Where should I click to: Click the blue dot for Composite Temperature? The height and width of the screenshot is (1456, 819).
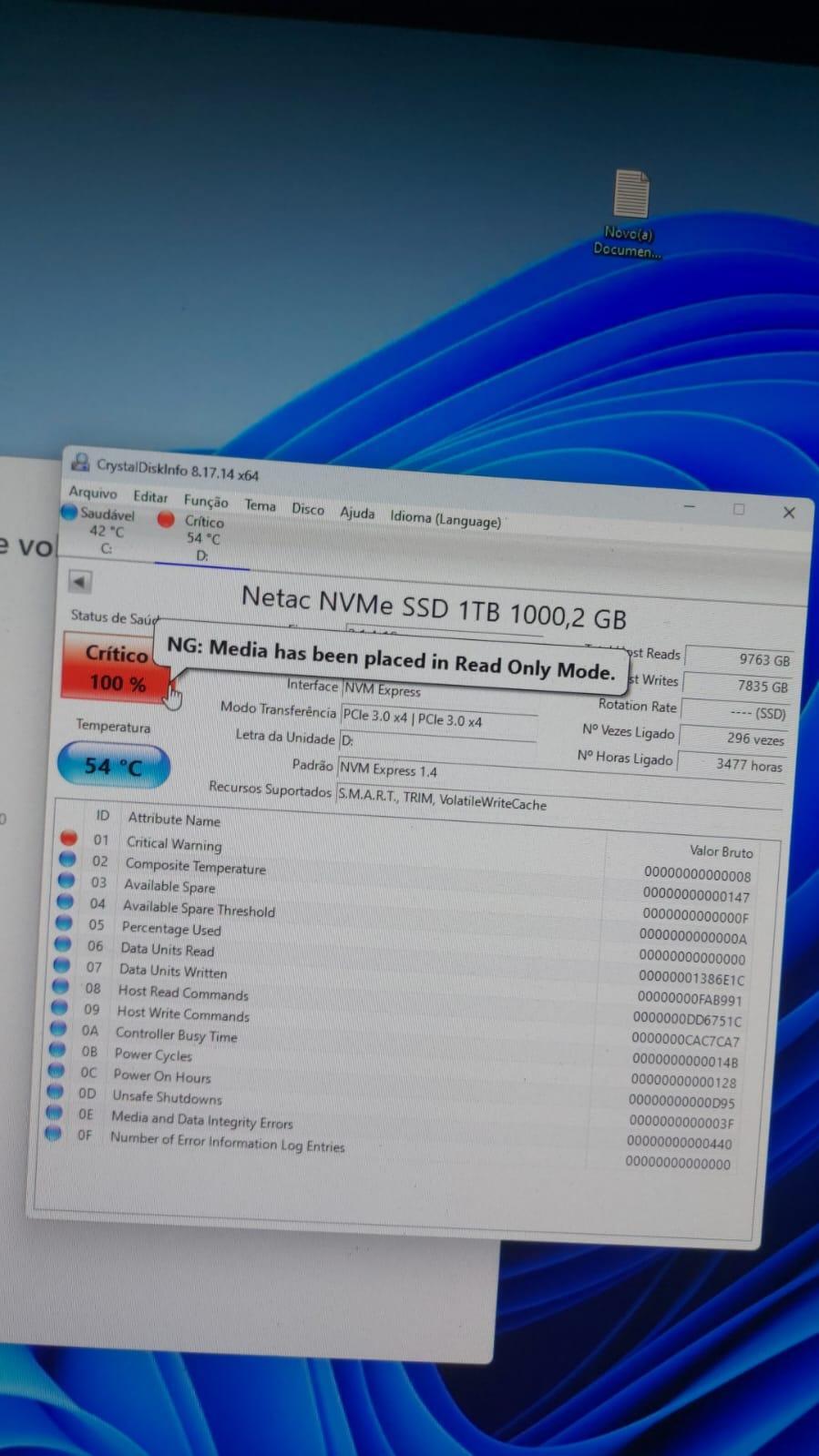67,858
